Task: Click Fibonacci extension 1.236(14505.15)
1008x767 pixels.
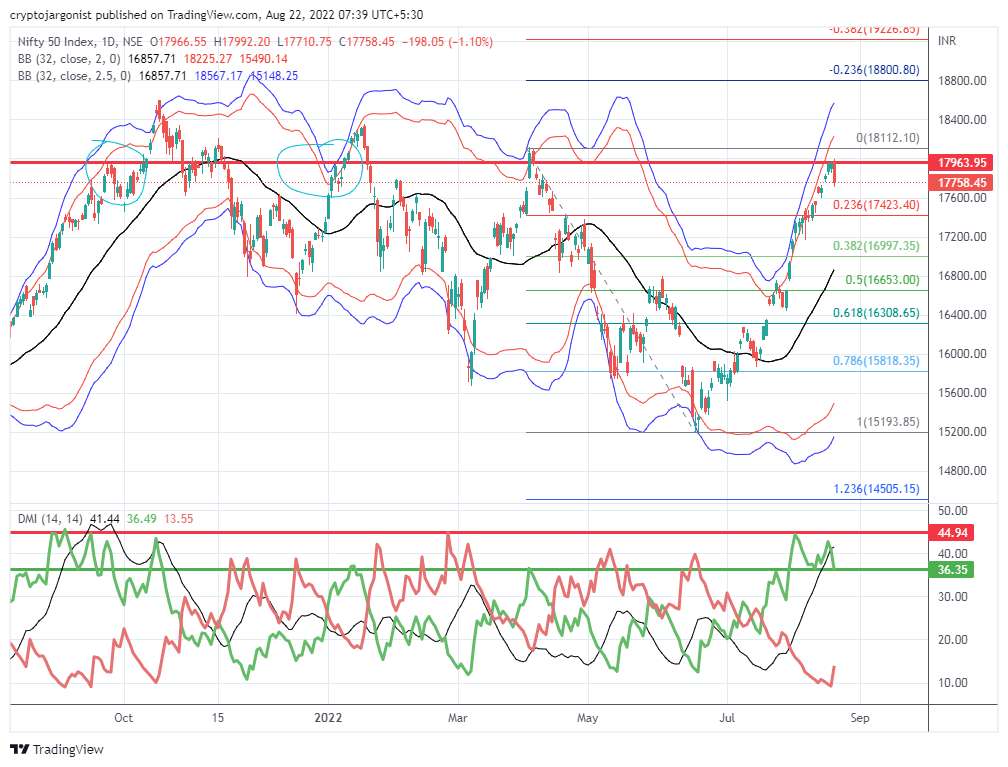Action: (876, 489)
